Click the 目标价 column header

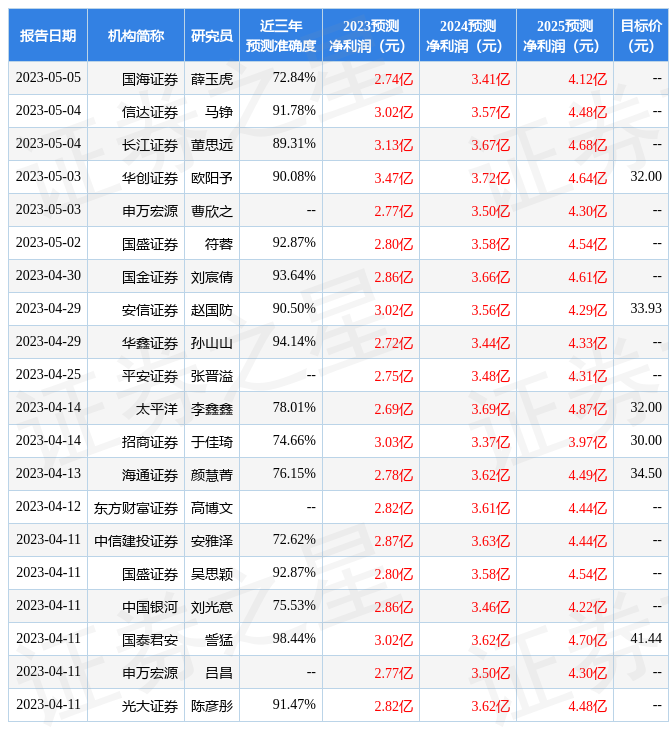[x=641, y=35]
